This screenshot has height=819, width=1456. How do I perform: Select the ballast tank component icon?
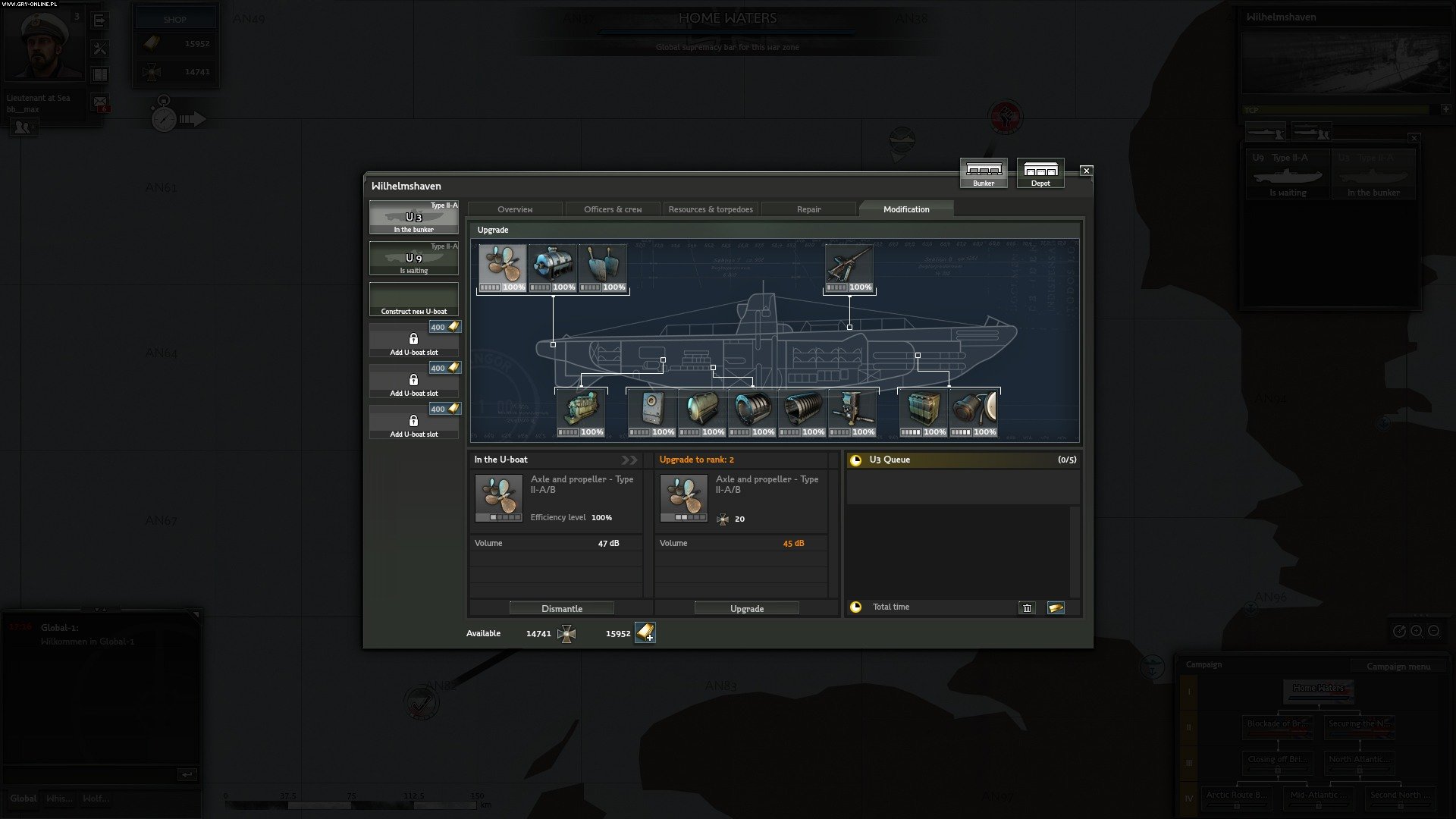tap(702, 413)
